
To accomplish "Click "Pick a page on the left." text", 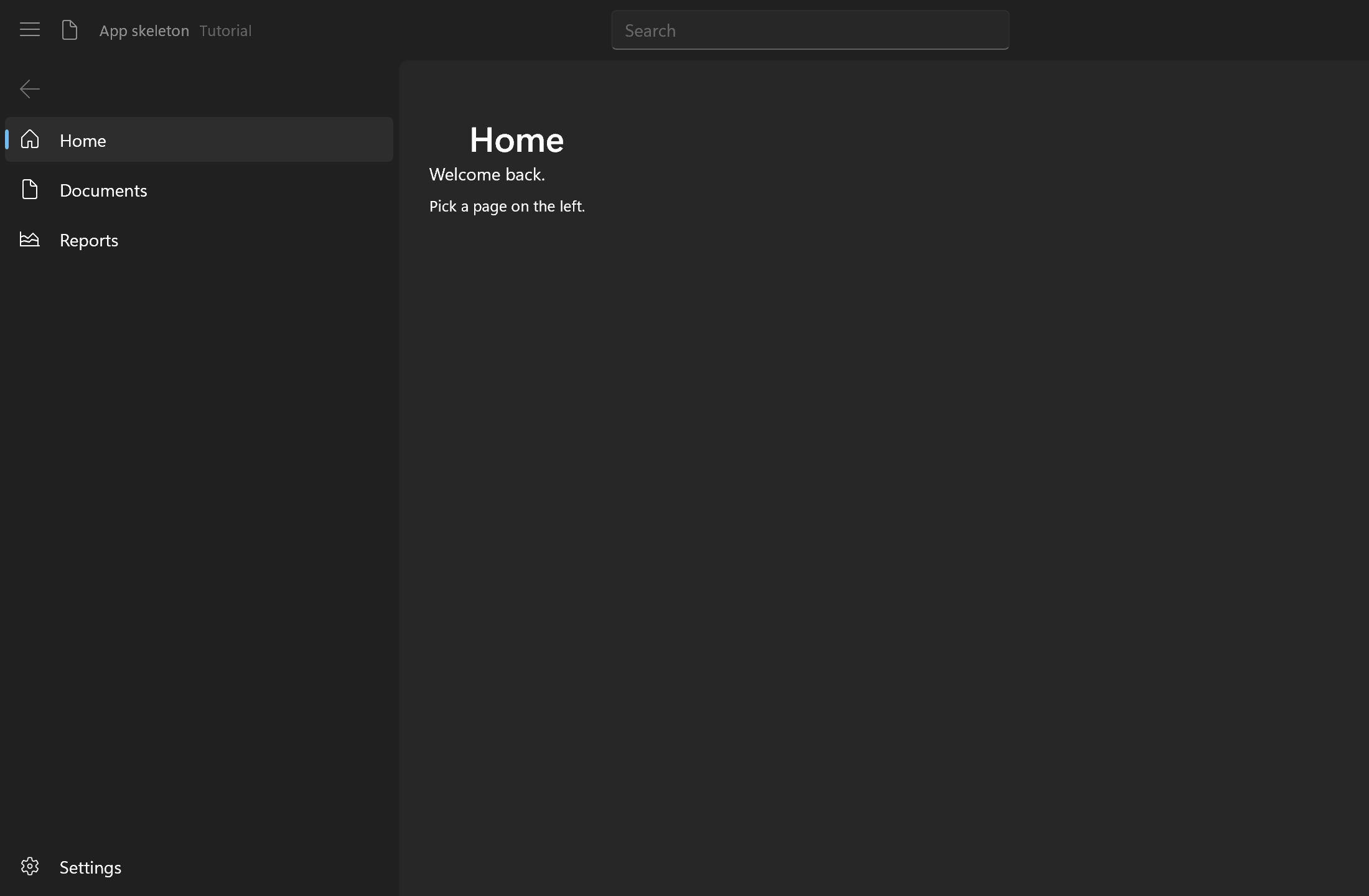I will coord(507,206).
